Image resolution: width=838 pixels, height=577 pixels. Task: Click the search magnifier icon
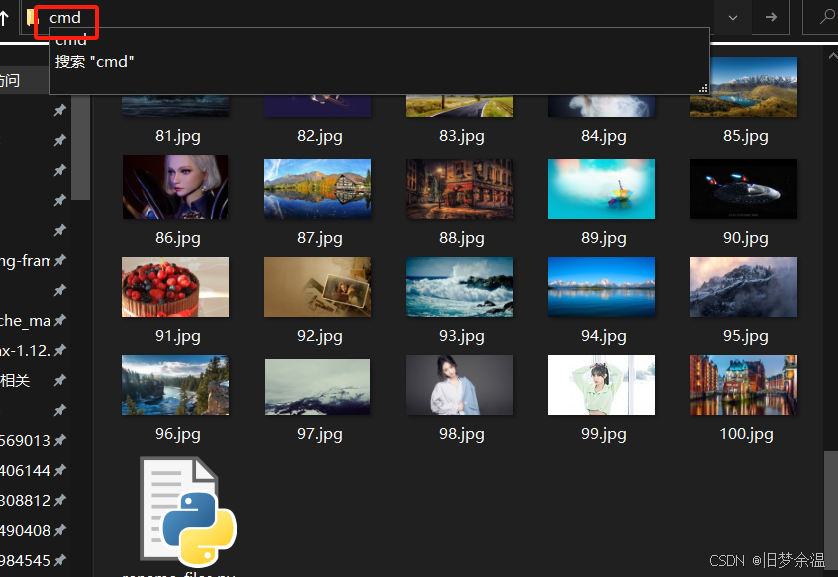[824, 17]
